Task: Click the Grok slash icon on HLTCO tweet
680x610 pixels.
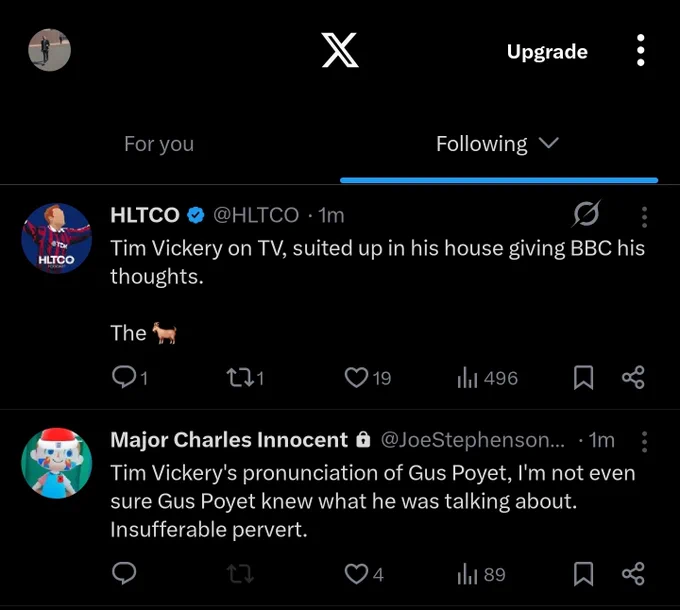Action: point(586,213)
